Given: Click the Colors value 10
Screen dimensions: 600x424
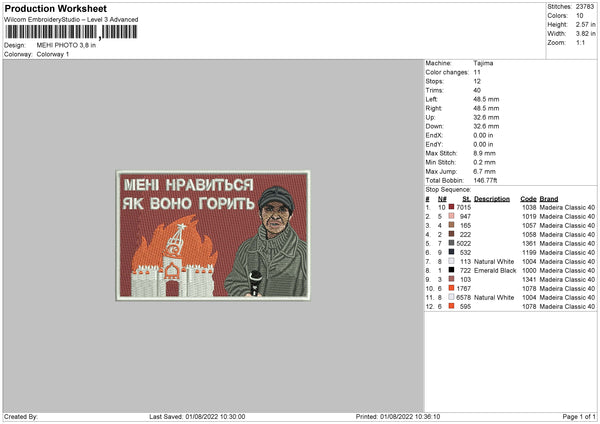Looking at the screenshot, I should pyautogui.click(x=580, y=16).
